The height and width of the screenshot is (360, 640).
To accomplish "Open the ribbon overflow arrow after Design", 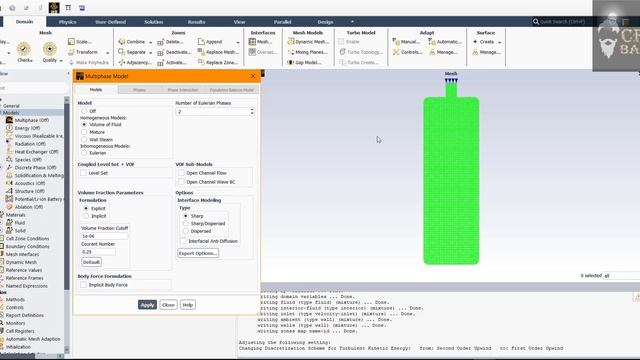I will pos(352,22).
